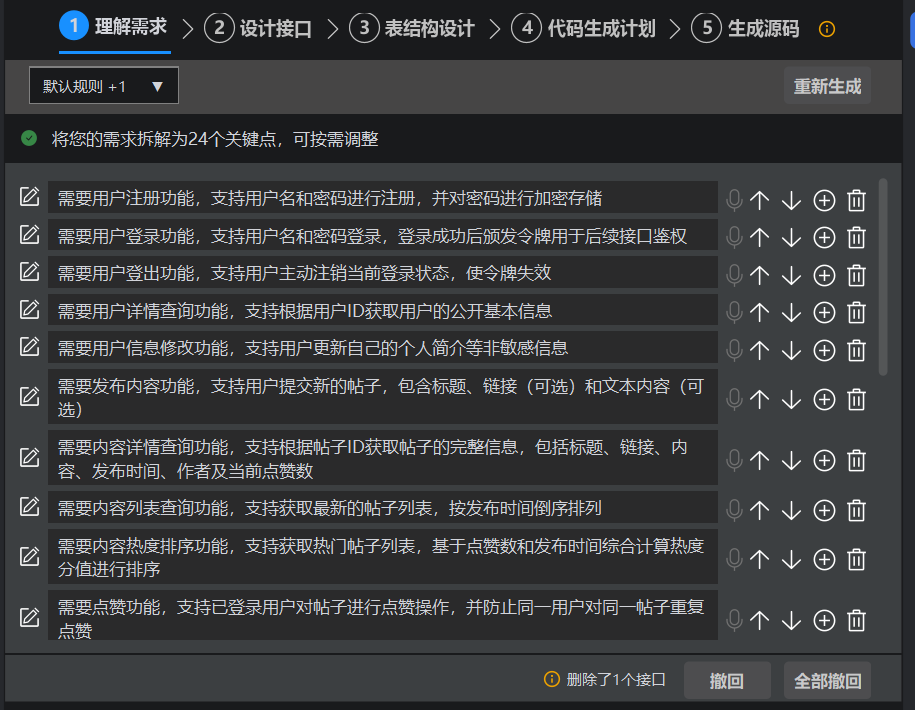The height and width of the screenshot is (710, 915).
Task: Delete the 点赞功能 requirement
Action: 856,620
